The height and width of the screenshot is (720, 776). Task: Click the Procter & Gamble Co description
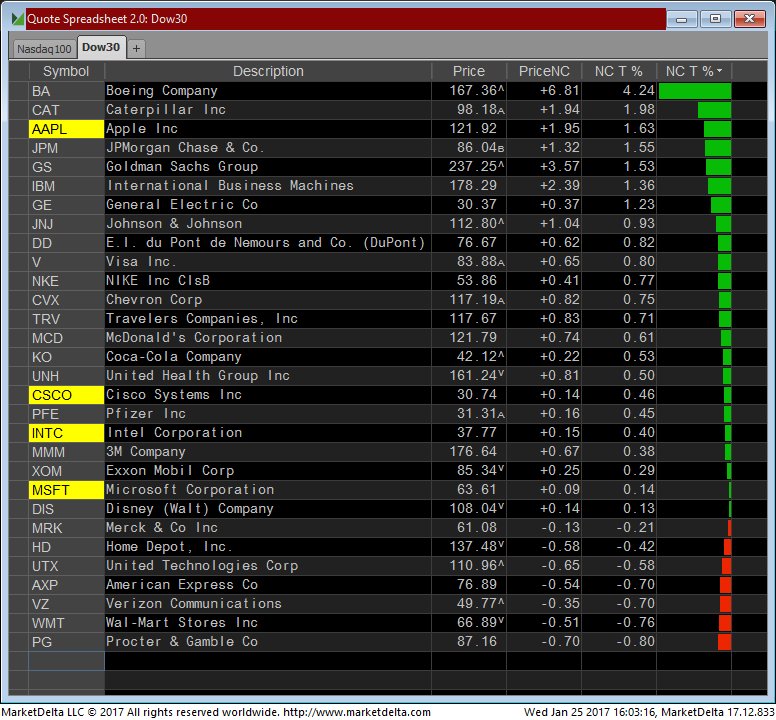pyautogui.click(x=182, y=642)
